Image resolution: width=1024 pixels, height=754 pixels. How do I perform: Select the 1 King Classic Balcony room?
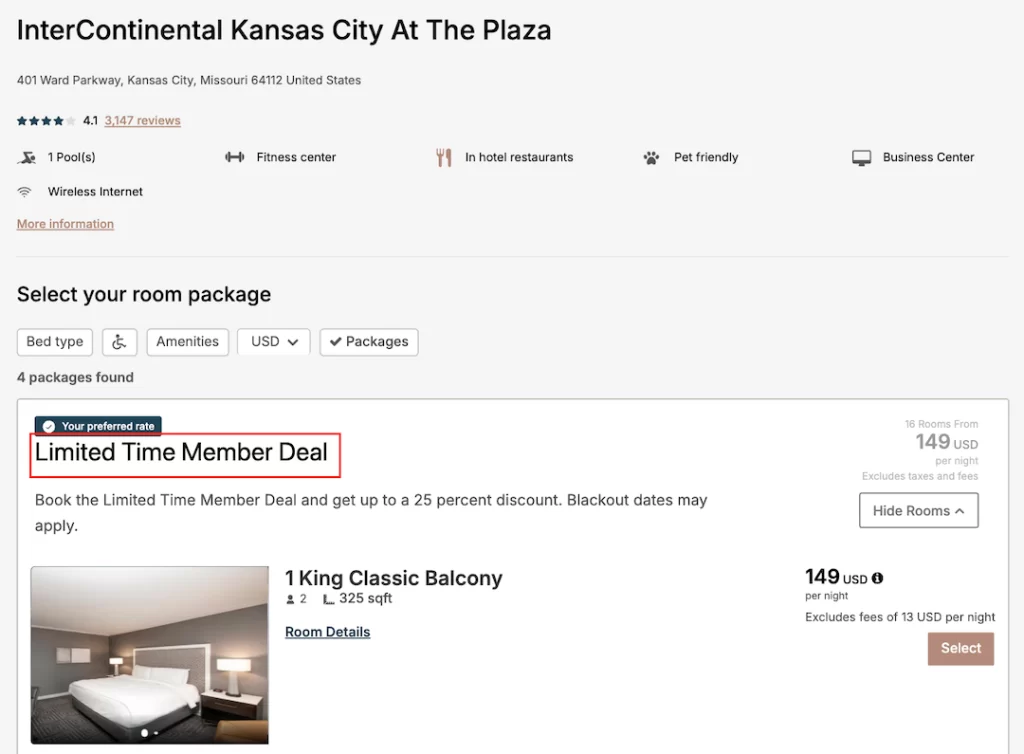click(x=960, y=648)
